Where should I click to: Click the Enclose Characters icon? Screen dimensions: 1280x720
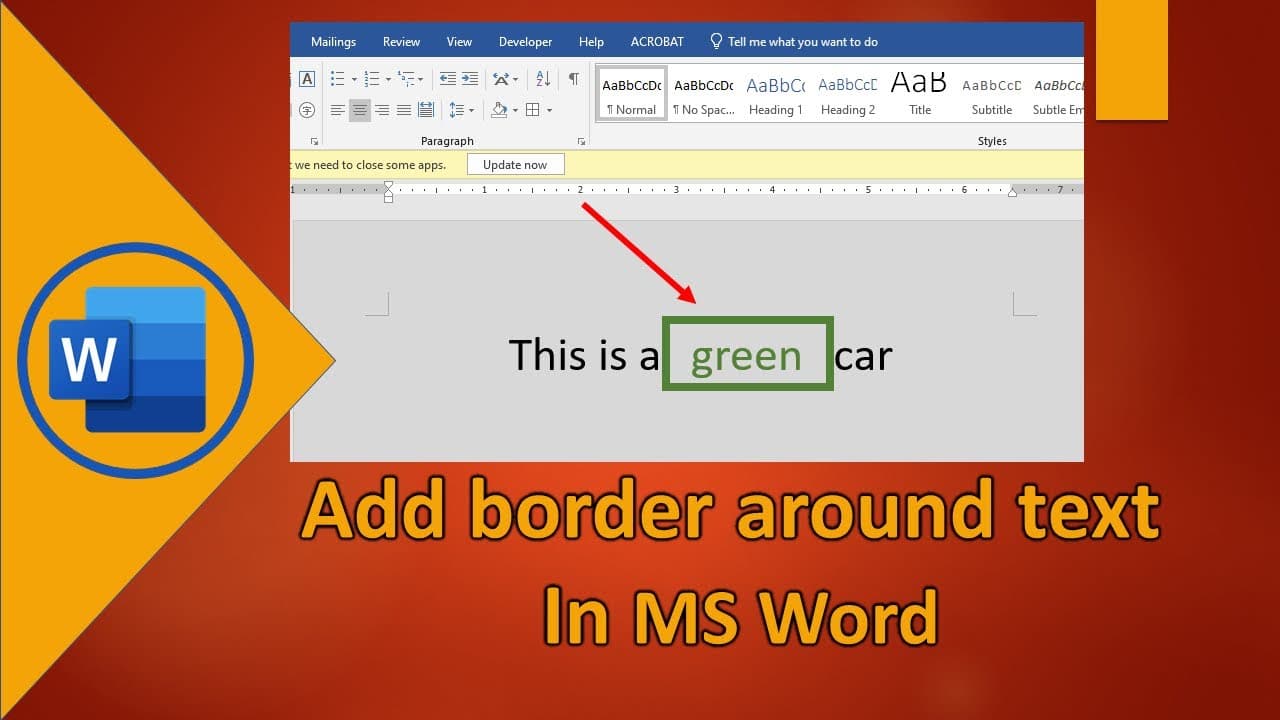click(x=307, y=110)
